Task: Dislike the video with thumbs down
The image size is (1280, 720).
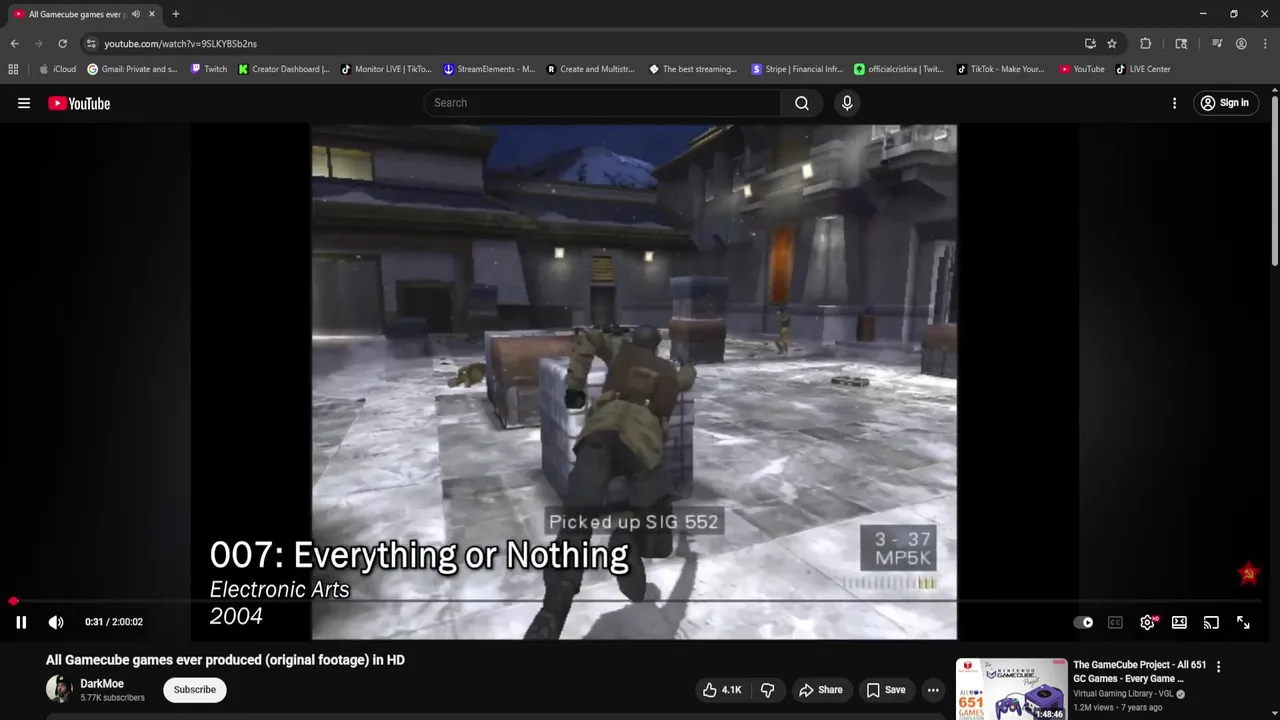Action: click(768, 690)
